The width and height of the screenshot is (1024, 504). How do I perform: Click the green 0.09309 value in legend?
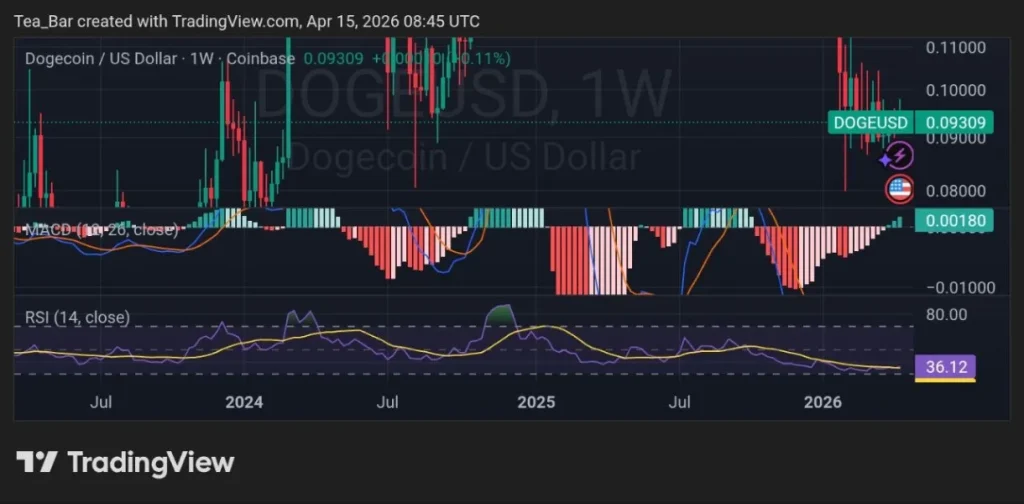[334, 59]
